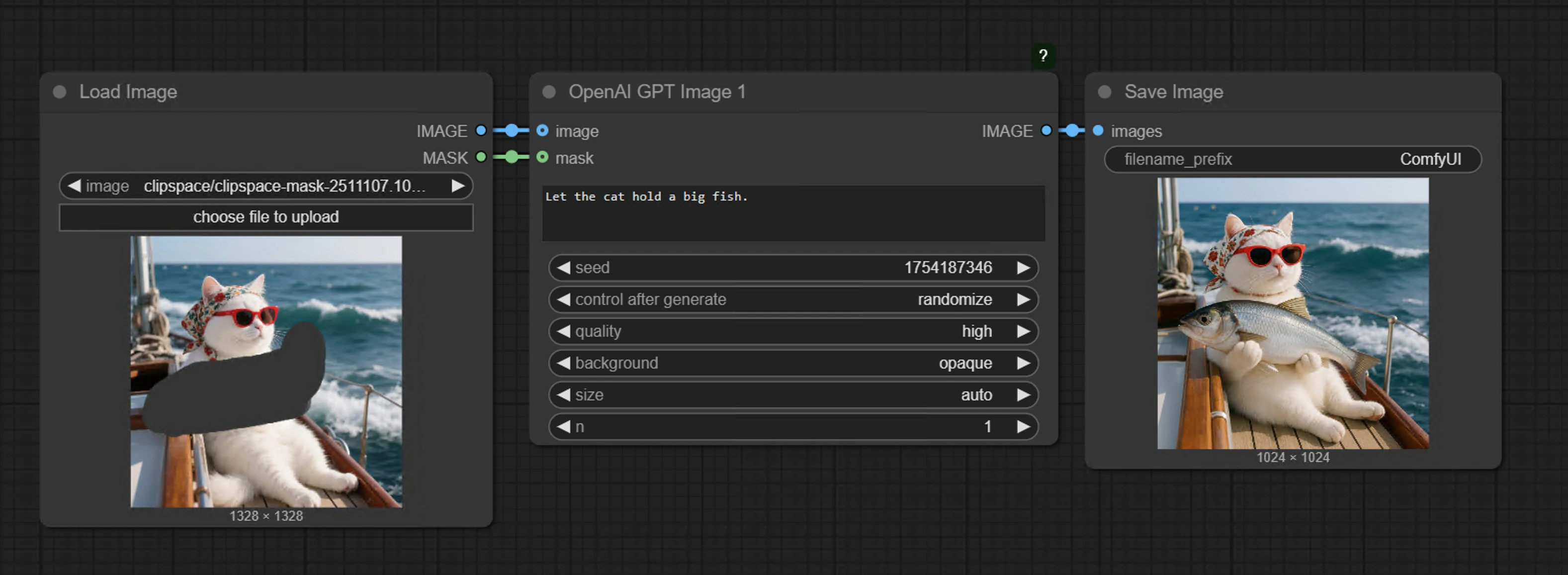Click the images input dot on Save Image
Screen dimensions: 1568x575
coord(1098,130)
